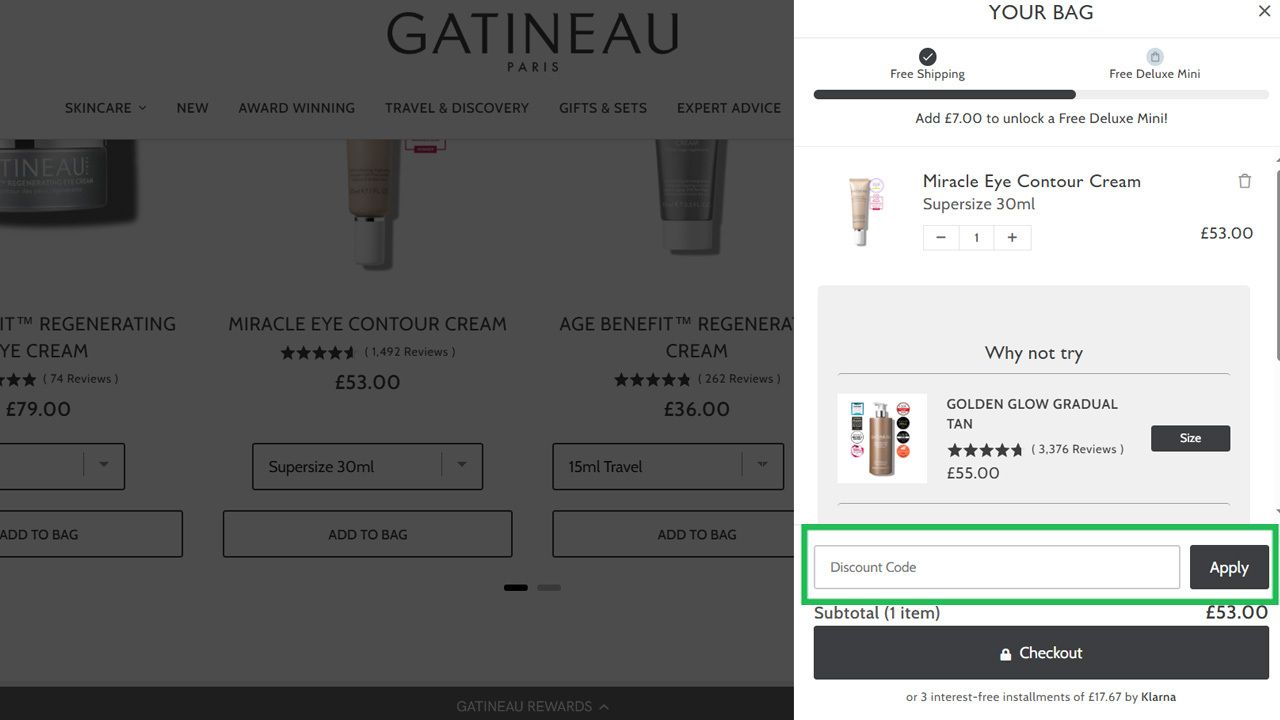
Task: Click the Miracle Eye Contour Cream carousel image
Action: pos(372,205)
